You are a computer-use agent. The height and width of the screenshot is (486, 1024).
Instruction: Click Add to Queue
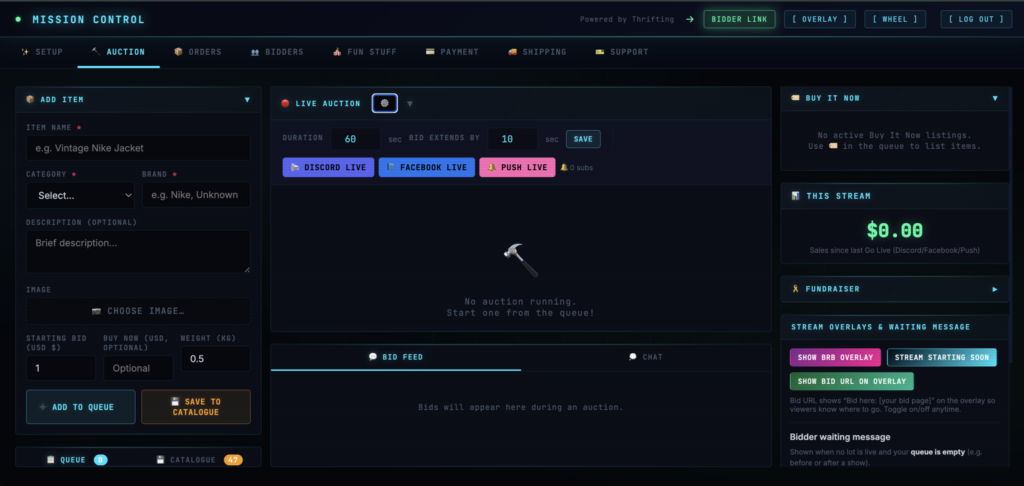(x=81, y=407)
